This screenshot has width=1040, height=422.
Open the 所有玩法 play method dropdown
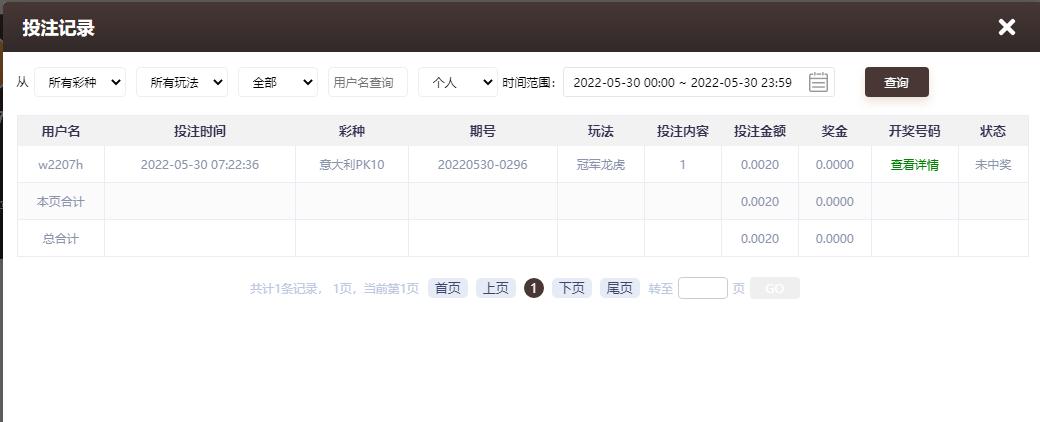182,82
